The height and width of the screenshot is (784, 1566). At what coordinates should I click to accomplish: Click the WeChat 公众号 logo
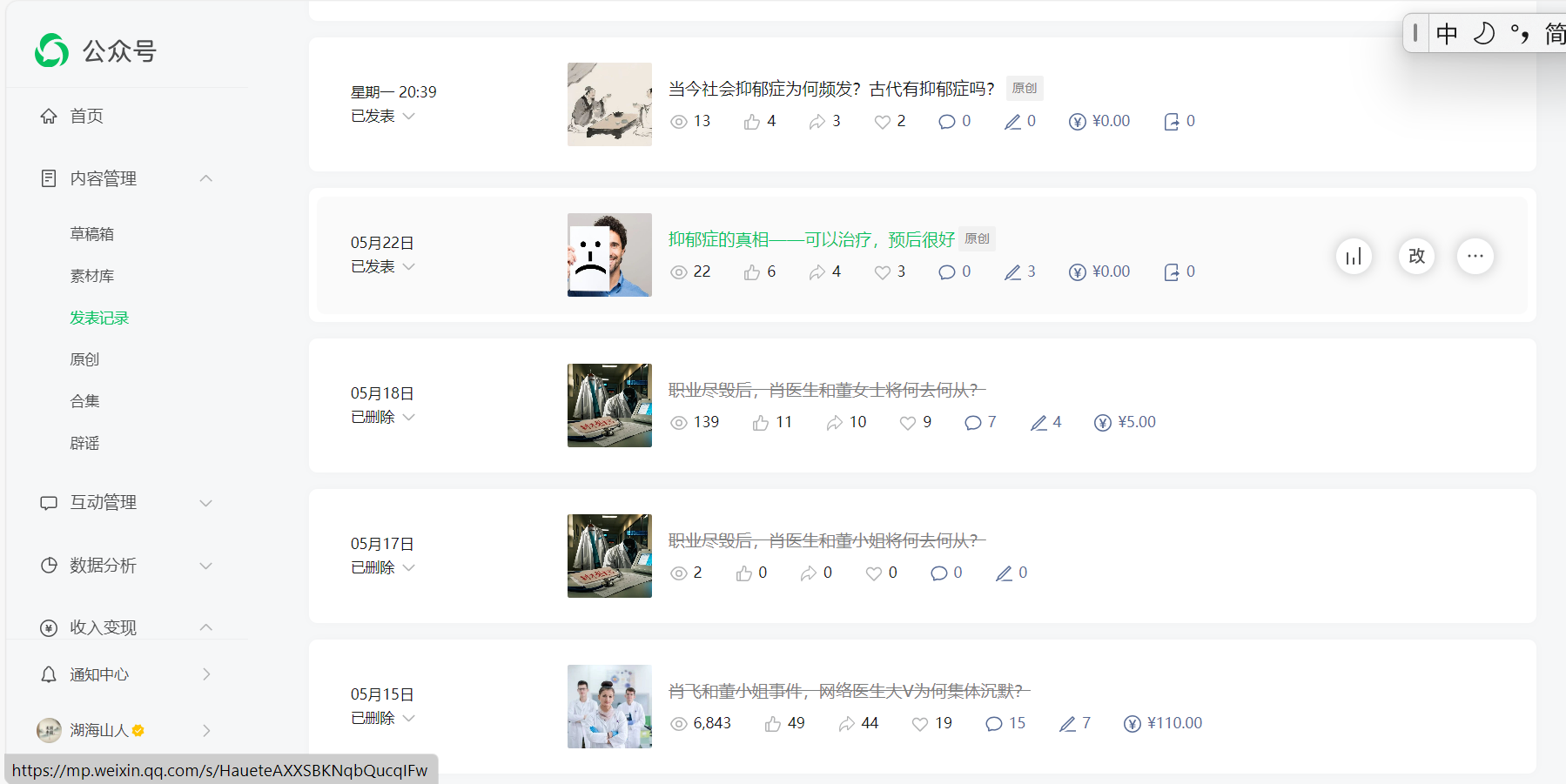point(51,50)
